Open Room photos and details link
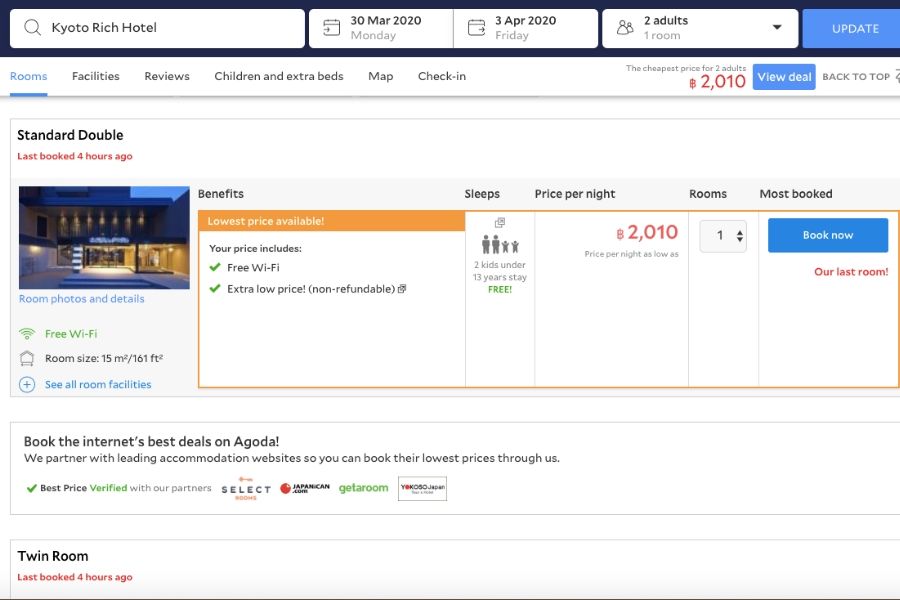Viewport: 900px width, 600px height. 82,299
